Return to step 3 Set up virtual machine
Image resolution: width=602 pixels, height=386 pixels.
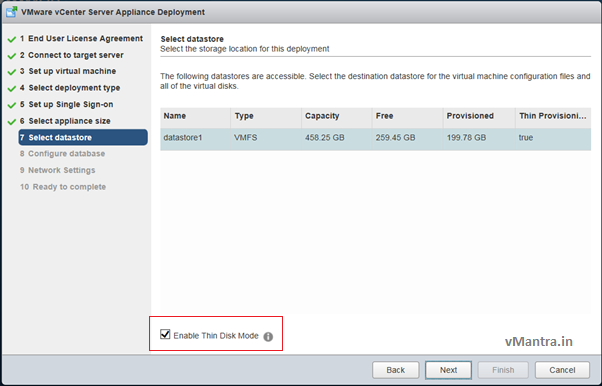pos(68,71)
